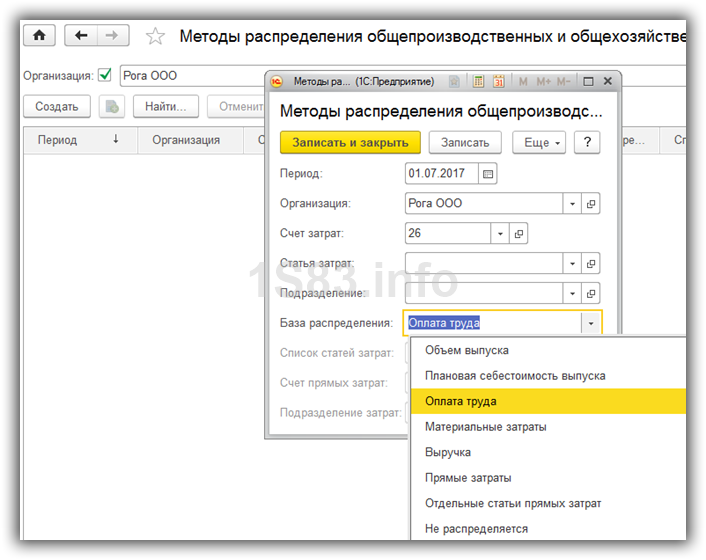The width and height of the screenshot is (706, 560).
Task: Toggle the Организация filter checkbox
Action: point(105,75)
